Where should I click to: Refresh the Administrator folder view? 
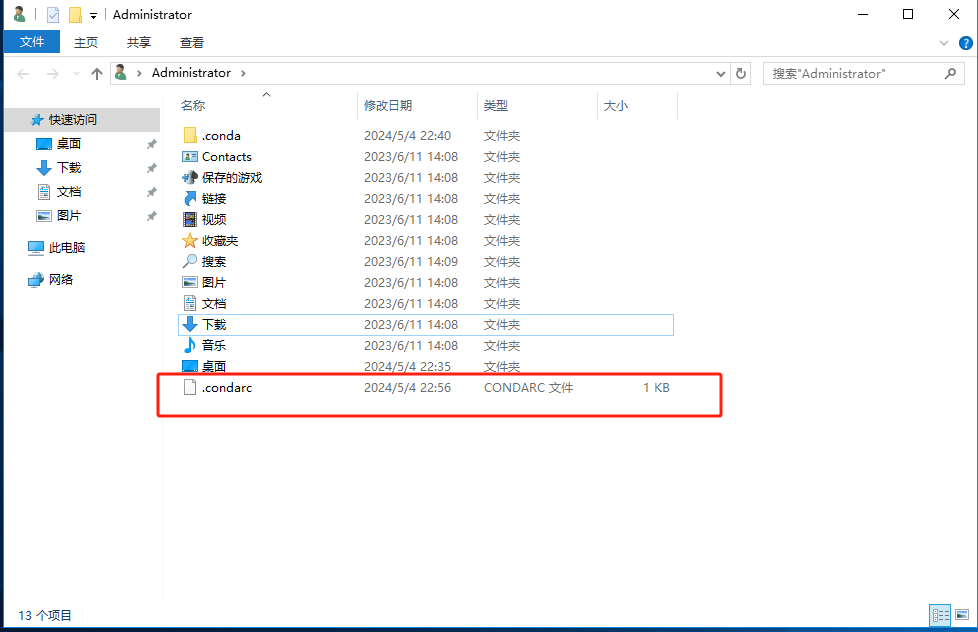[x=741, y=74]
